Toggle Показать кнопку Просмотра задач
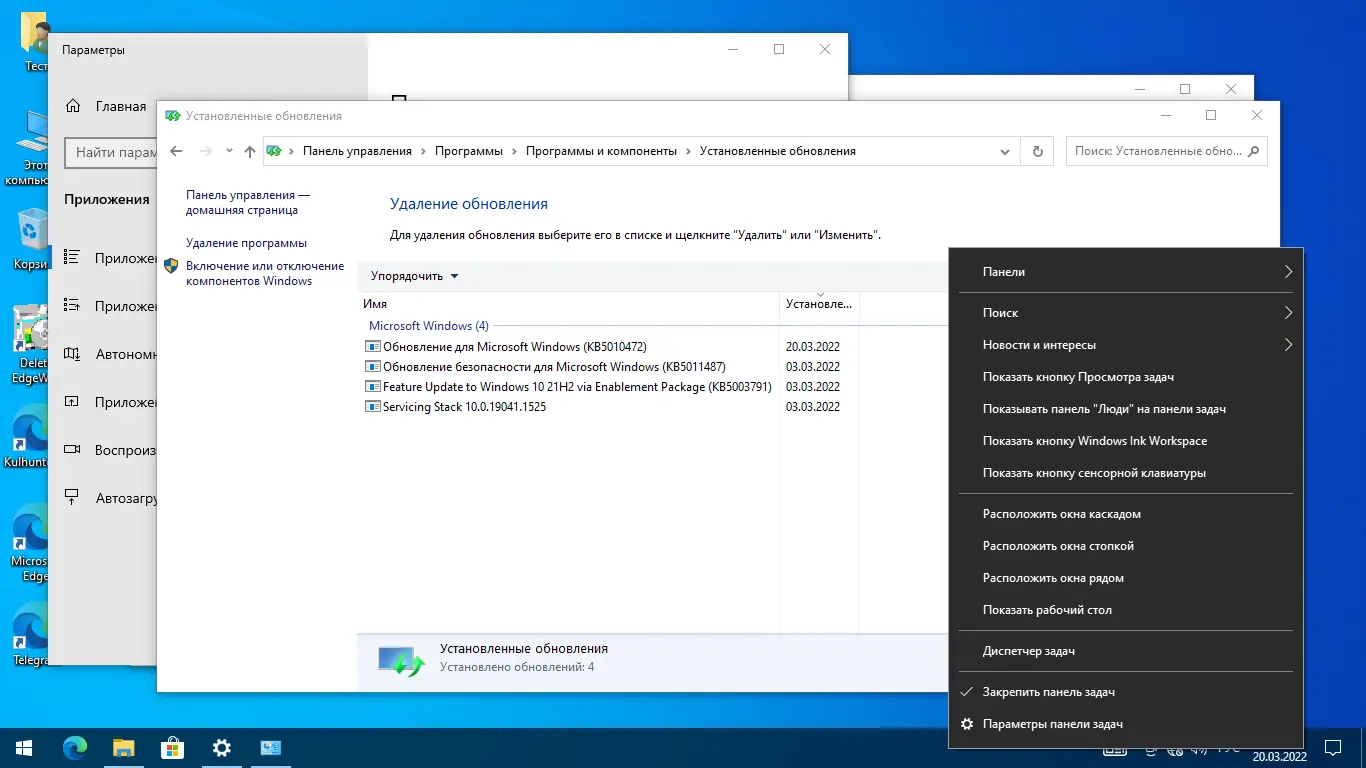1366x768 pixels. (x=1080, y=376)
